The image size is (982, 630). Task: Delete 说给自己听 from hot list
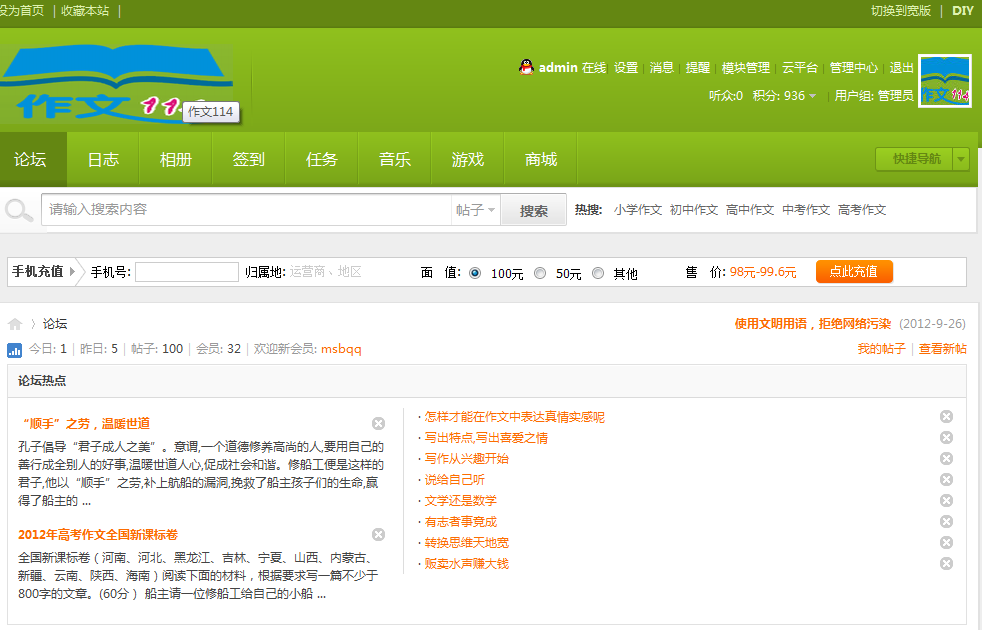tap(946, 480)
